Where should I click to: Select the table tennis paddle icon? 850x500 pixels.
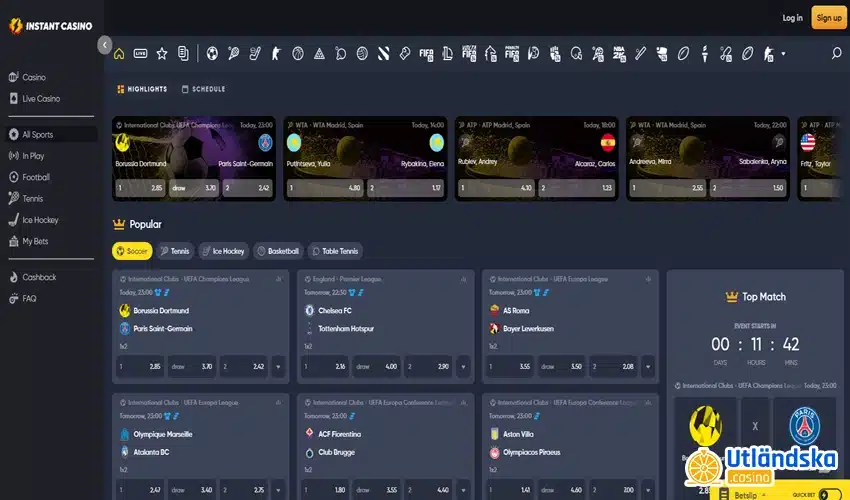point(340,54)
